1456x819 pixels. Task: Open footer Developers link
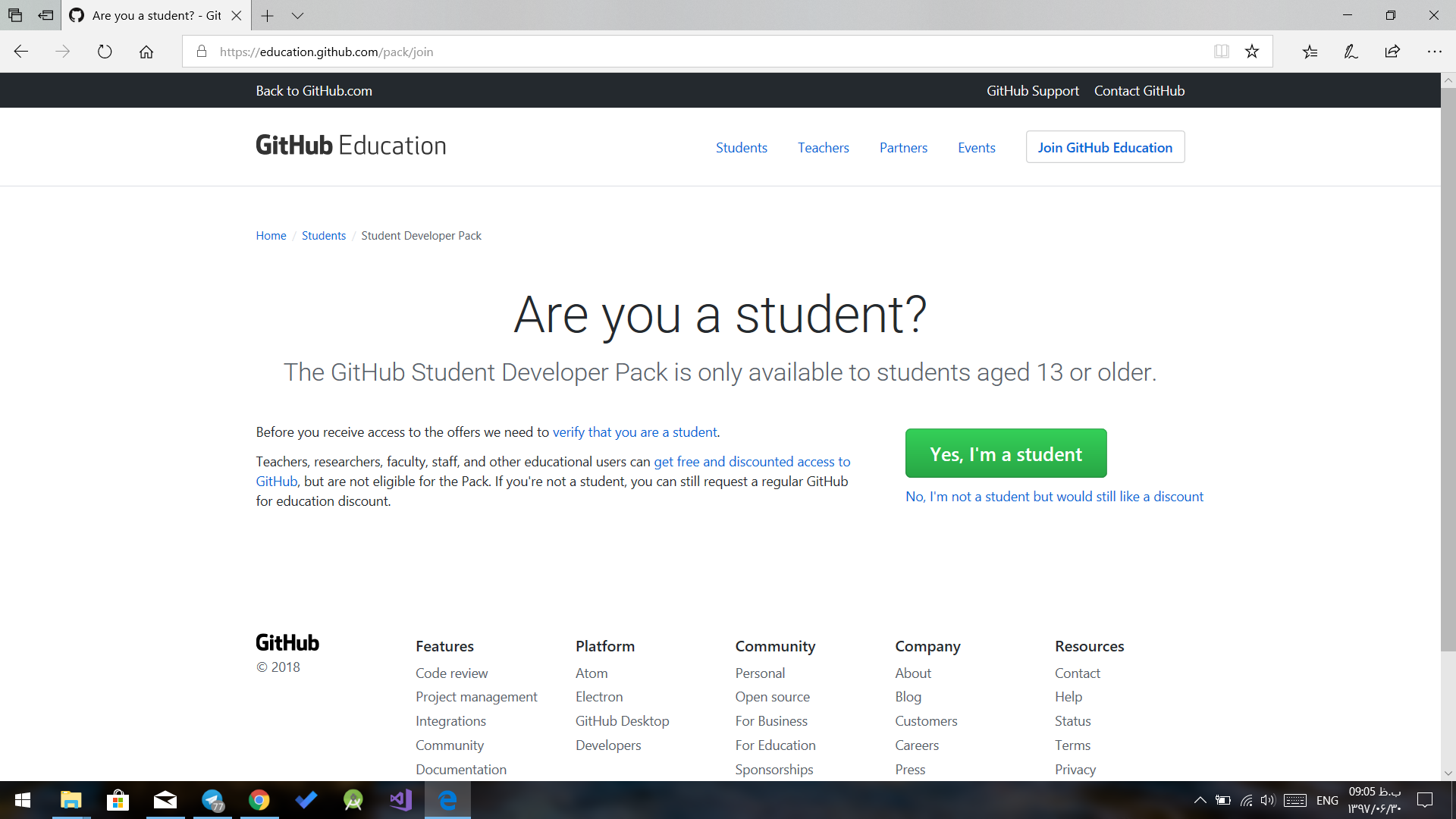[x=608, y=745]
